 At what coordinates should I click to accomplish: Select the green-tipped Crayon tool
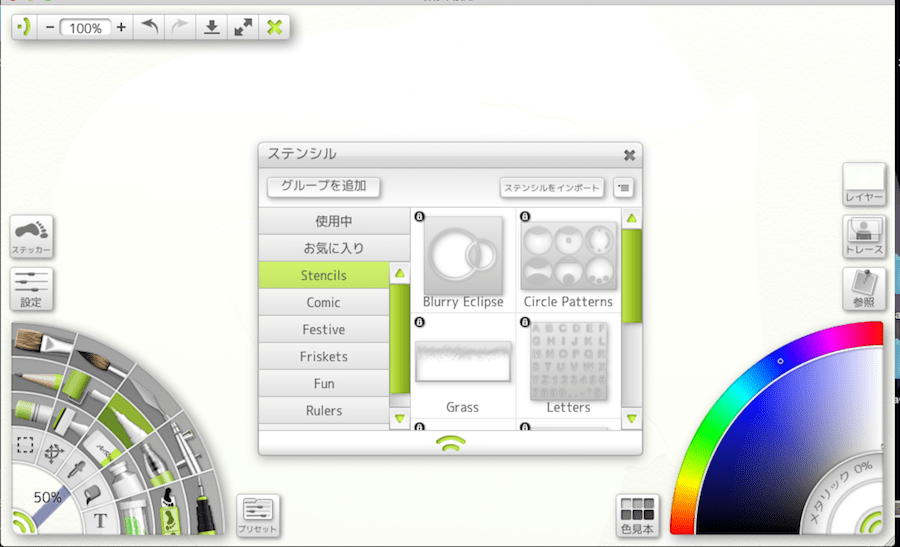[x=32, y=410]
